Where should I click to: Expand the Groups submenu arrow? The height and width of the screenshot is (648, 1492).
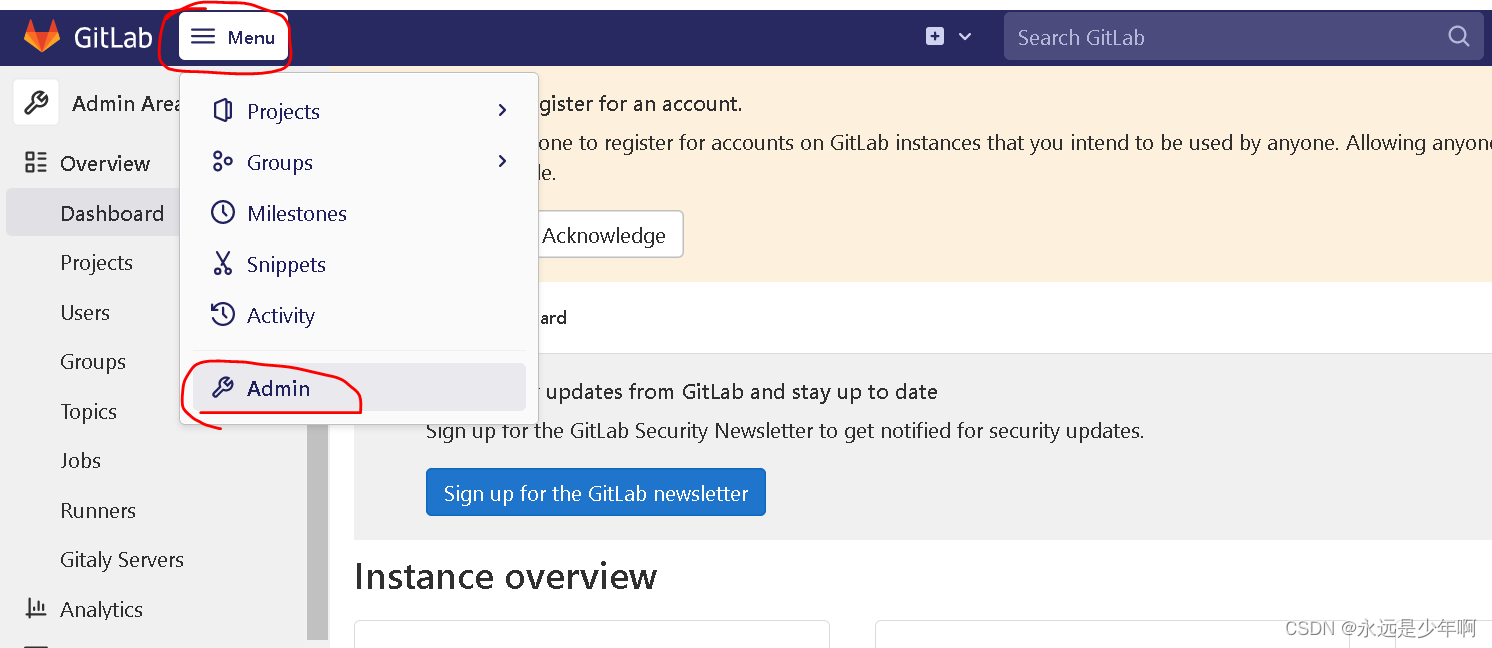click(502, 162)
